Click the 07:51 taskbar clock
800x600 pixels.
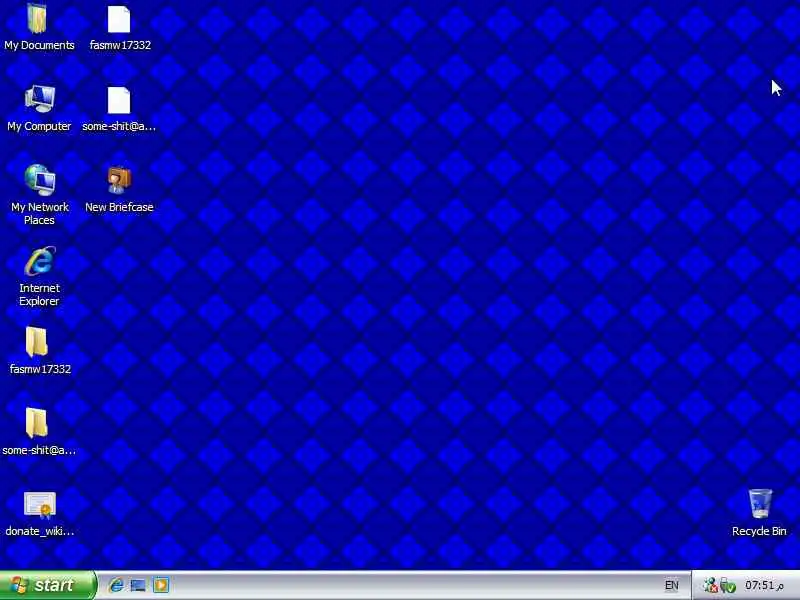click(764, 585)
